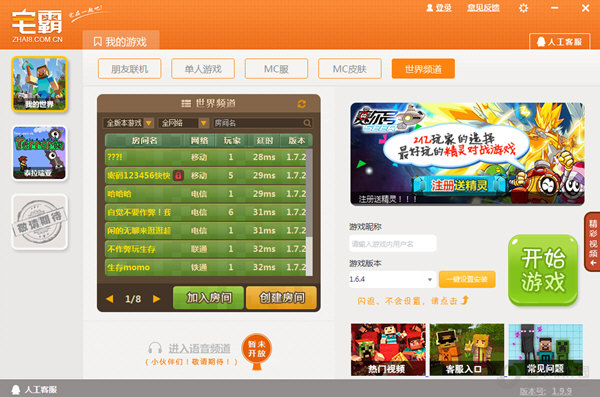Select the Minecraft 我的世界 game icon

tap(39, 84)
